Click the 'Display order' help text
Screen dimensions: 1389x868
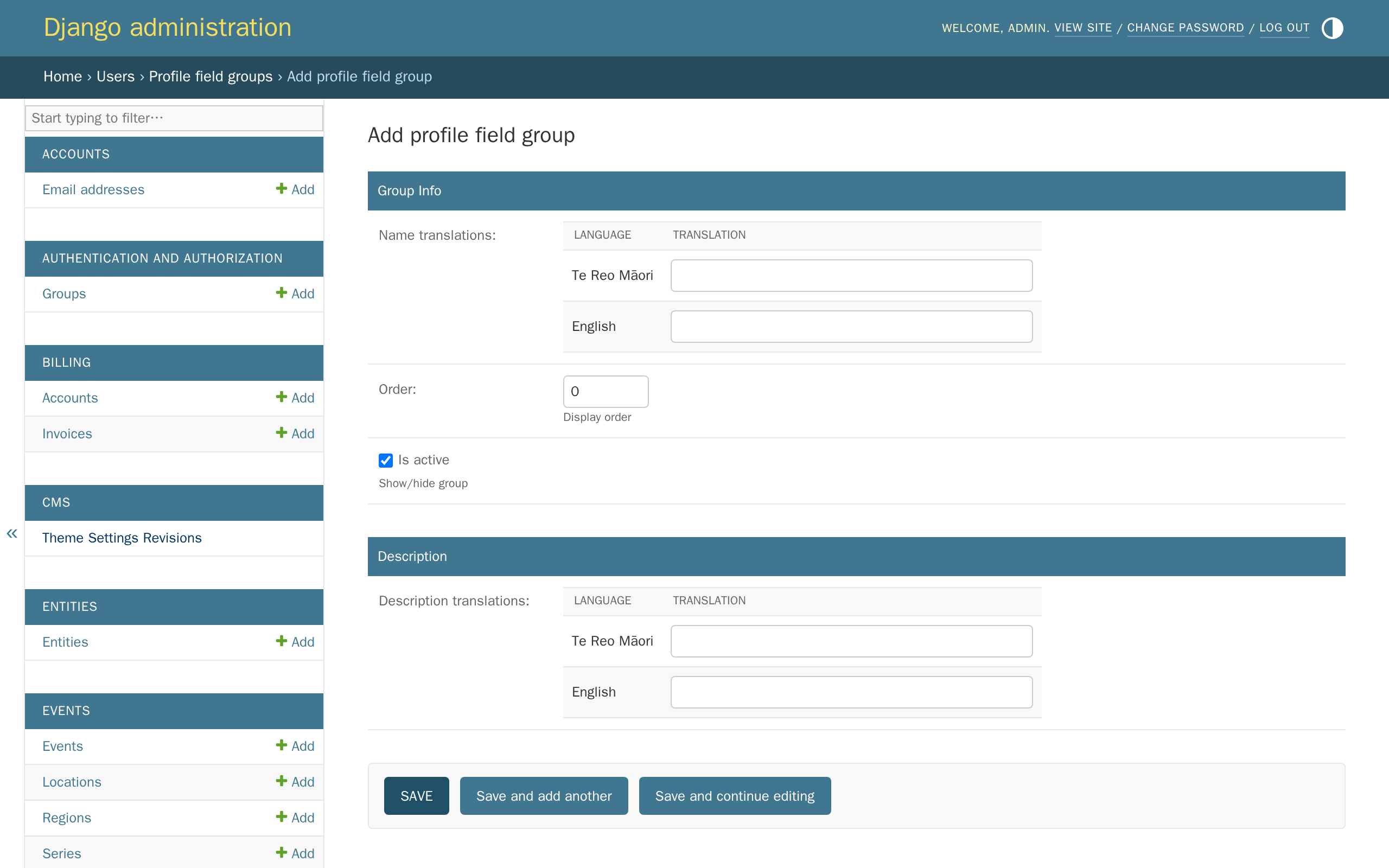click(x=597, y=417)
